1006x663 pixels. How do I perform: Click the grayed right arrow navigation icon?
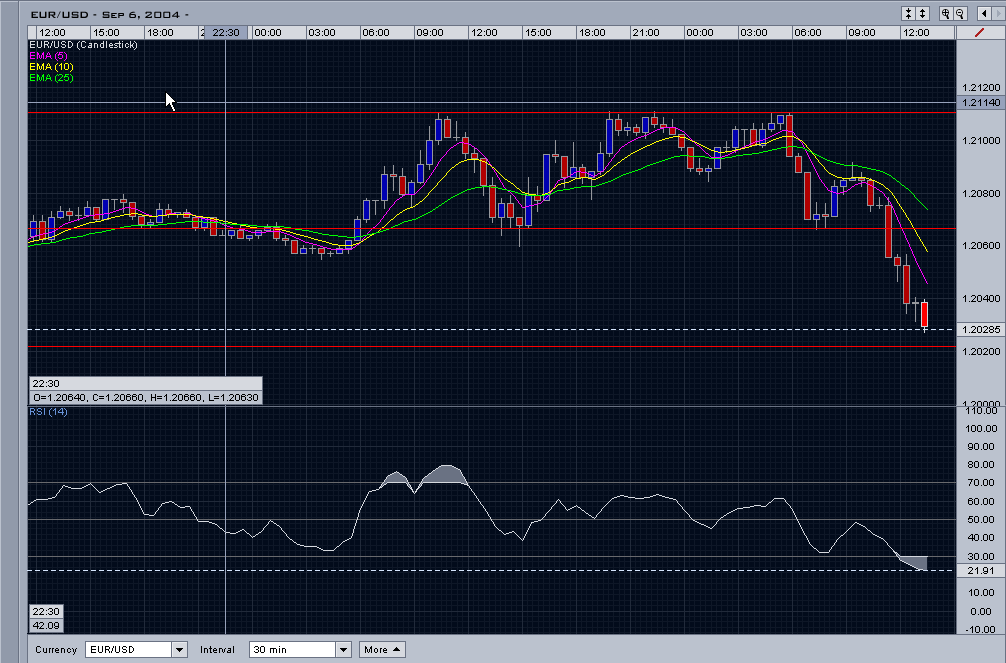click(x=998, y=13)
